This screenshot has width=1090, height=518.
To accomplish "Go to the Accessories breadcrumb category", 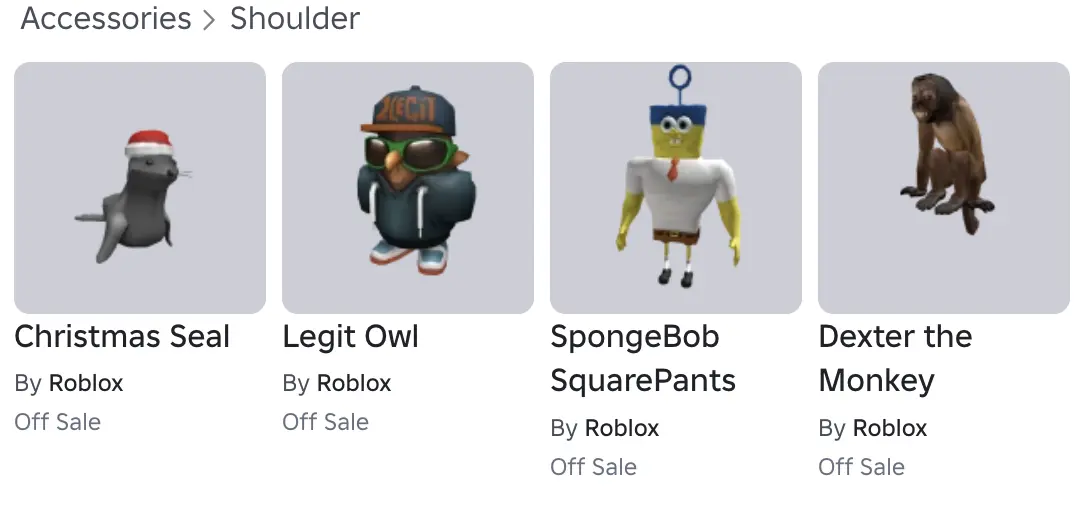I will point(106,18).
